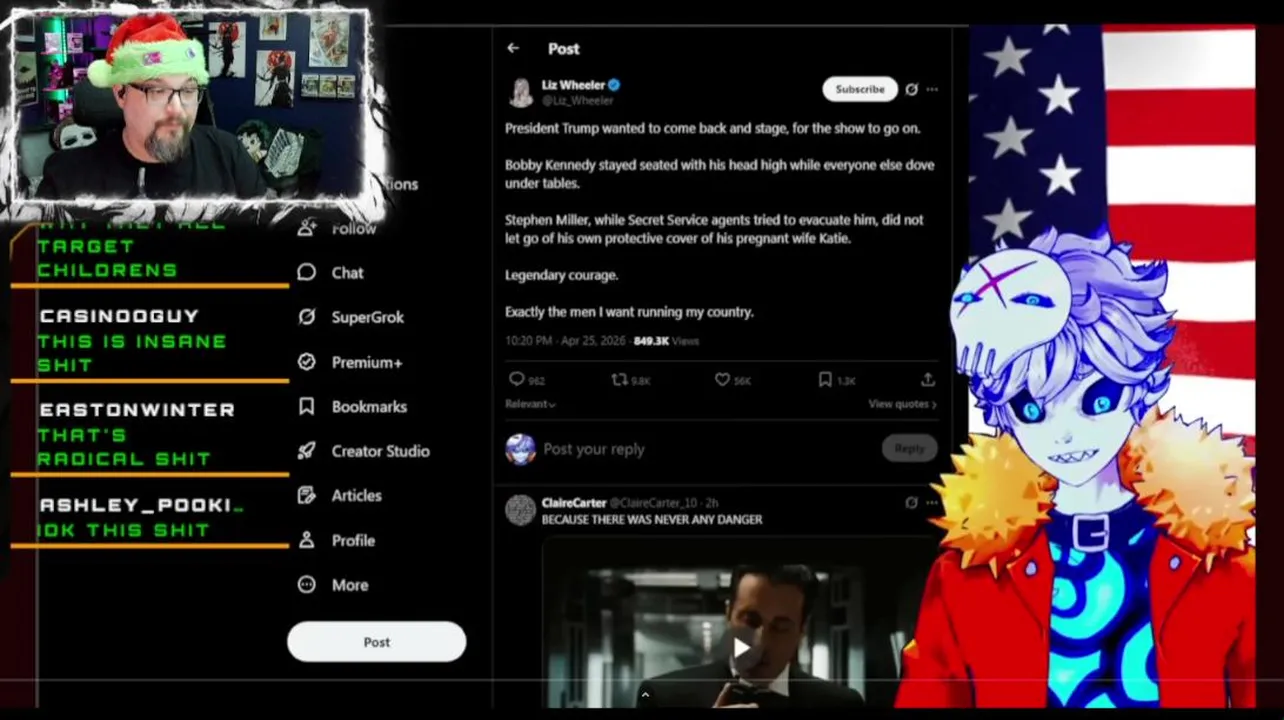Go back using the Post arrow
The height and width of the screenshot is (720, 1284).
click(x=513, y=48)
